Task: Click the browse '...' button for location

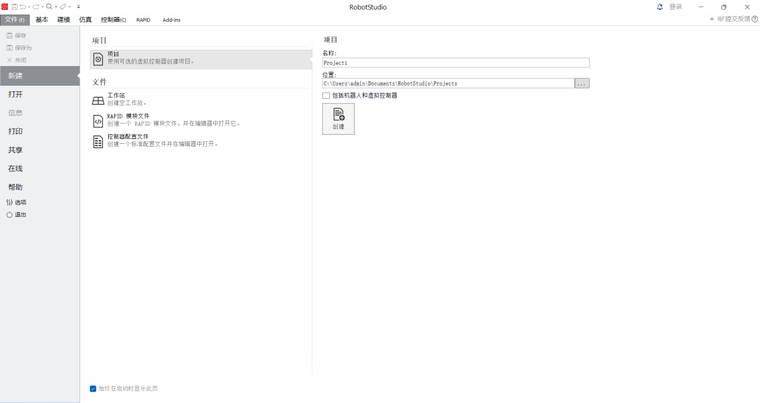Action: tap(582, 83)
